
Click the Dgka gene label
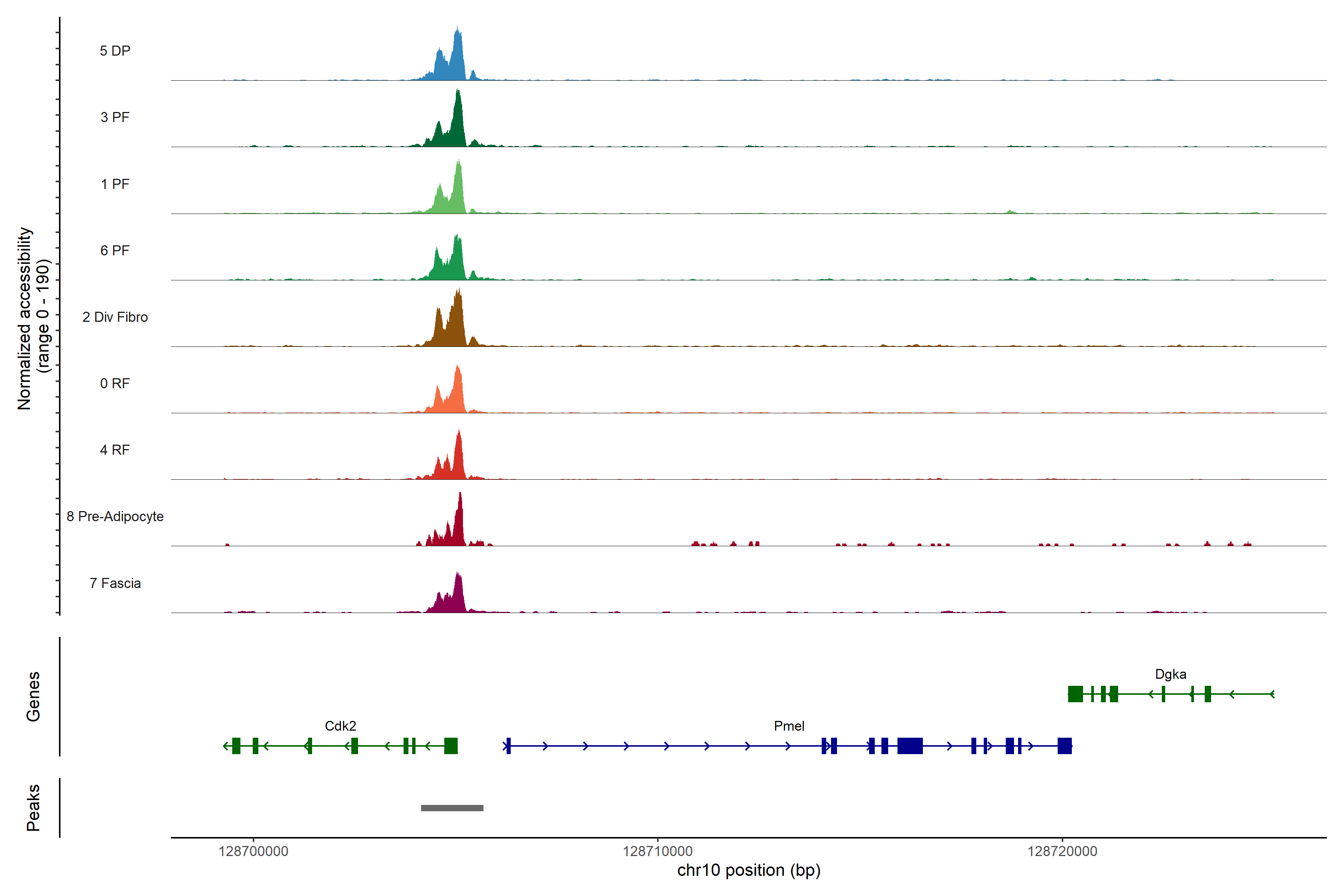point(1170,674)
